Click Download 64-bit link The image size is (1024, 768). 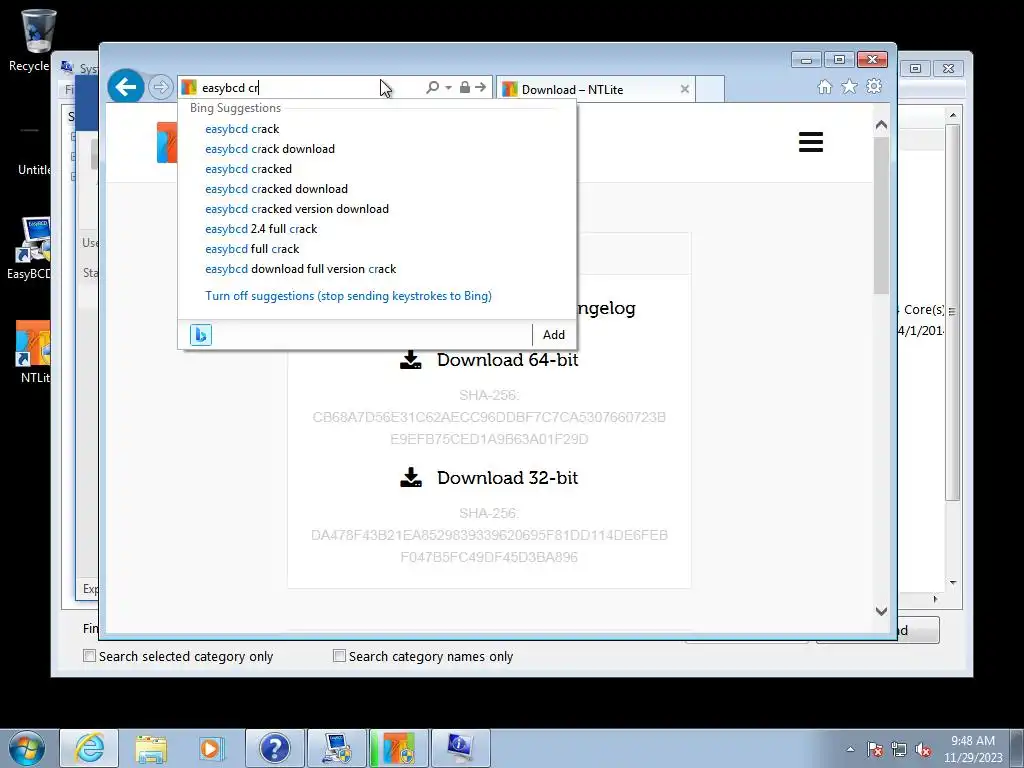(x=507, y=360)
